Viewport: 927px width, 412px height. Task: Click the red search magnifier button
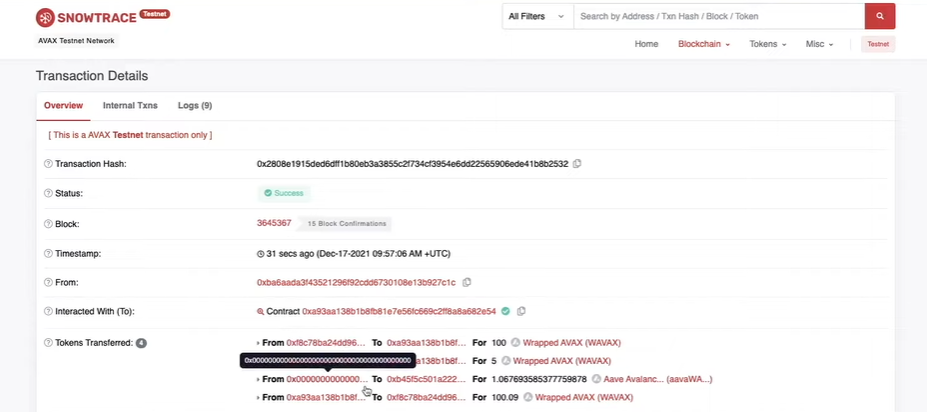tap(880, 17)
